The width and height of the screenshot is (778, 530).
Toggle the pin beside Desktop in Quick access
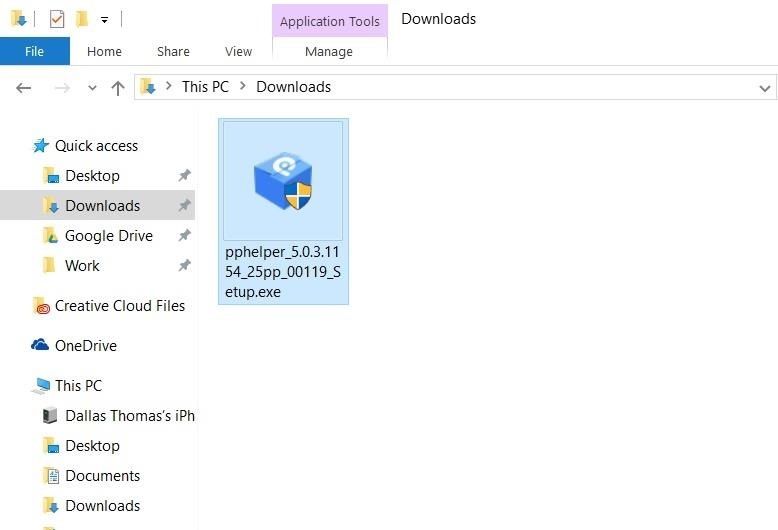(184, 176)
